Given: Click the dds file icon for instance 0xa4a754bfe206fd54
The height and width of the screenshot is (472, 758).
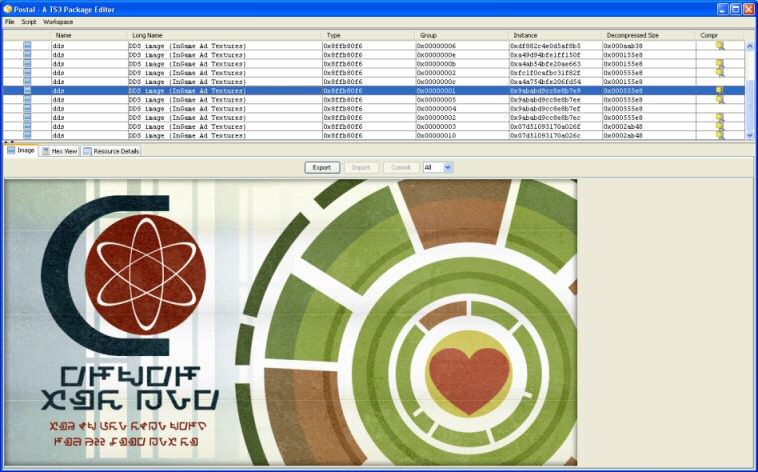Looking at the screenshot, I should 27,82.
